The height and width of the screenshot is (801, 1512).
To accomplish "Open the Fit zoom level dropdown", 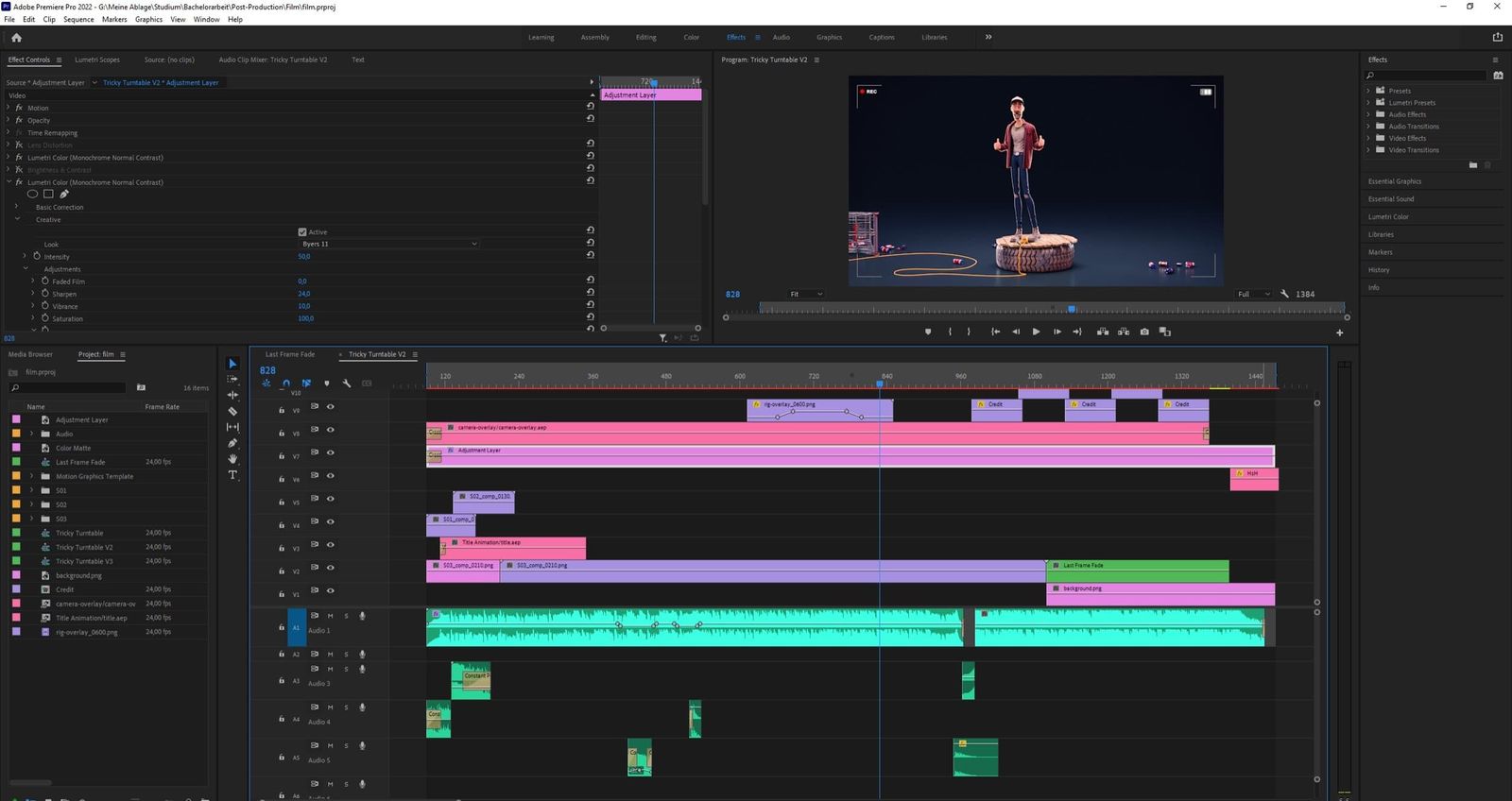I will 806,294.
